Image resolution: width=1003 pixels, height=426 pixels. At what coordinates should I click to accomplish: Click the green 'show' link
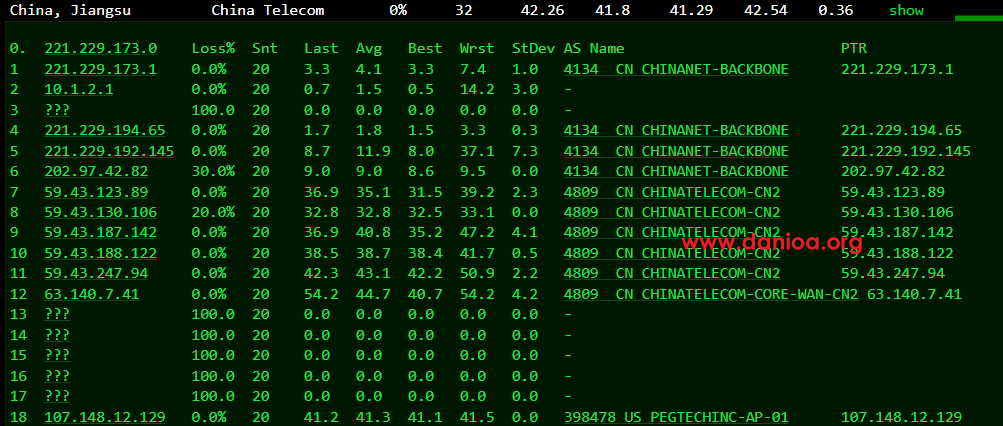(906, 11)
